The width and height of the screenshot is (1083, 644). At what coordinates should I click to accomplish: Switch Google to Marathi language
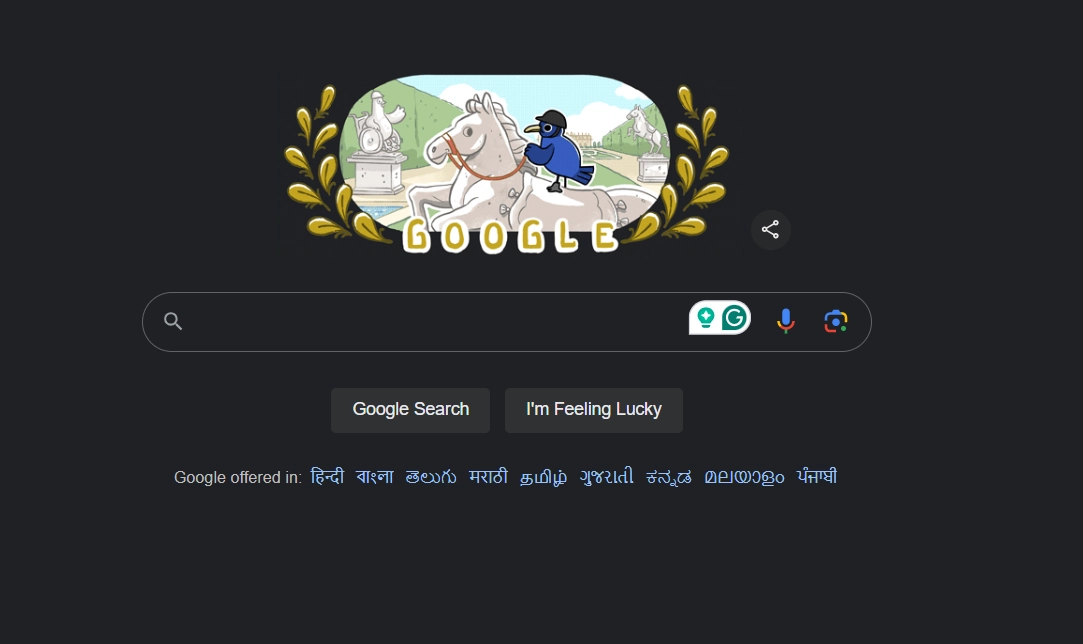488,477
